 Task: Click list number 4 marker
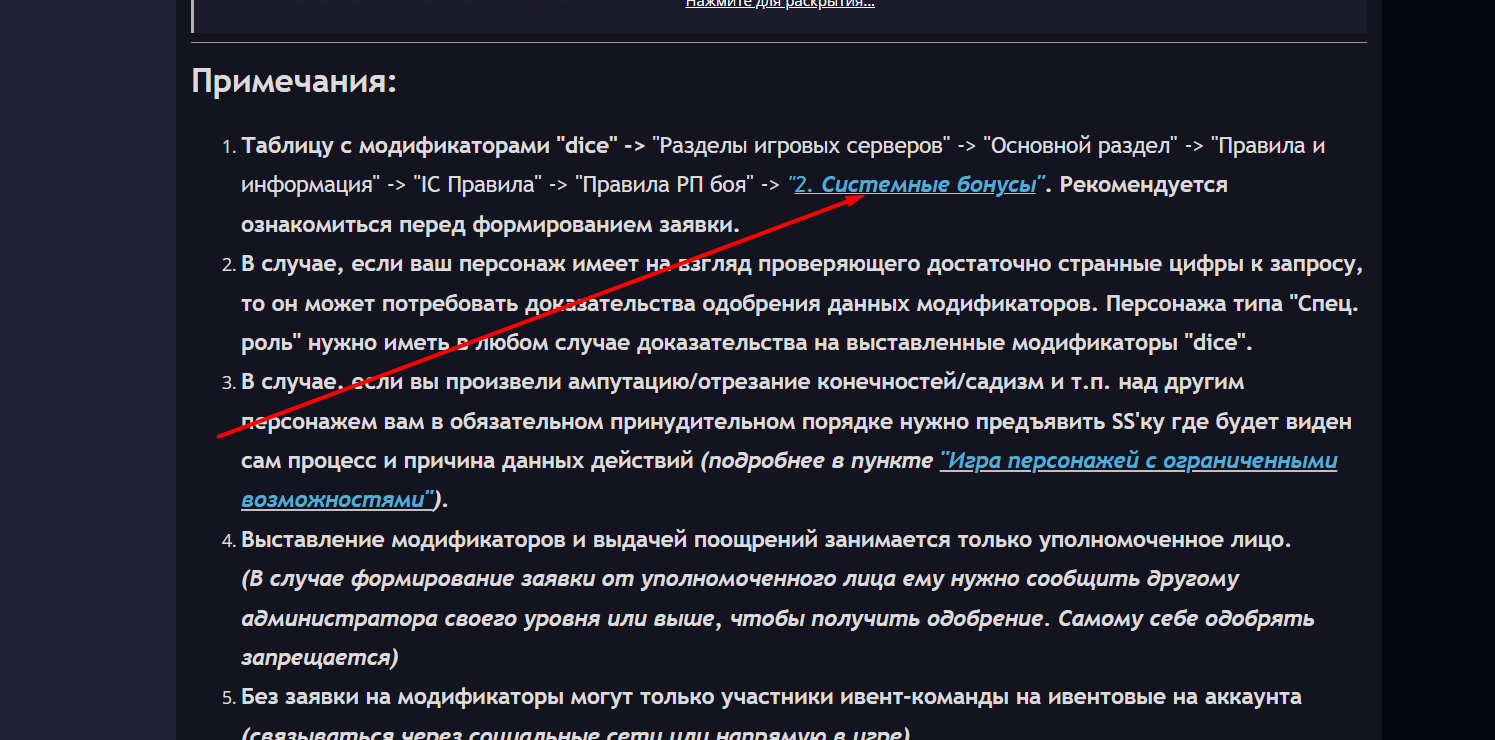pos(227,542)
